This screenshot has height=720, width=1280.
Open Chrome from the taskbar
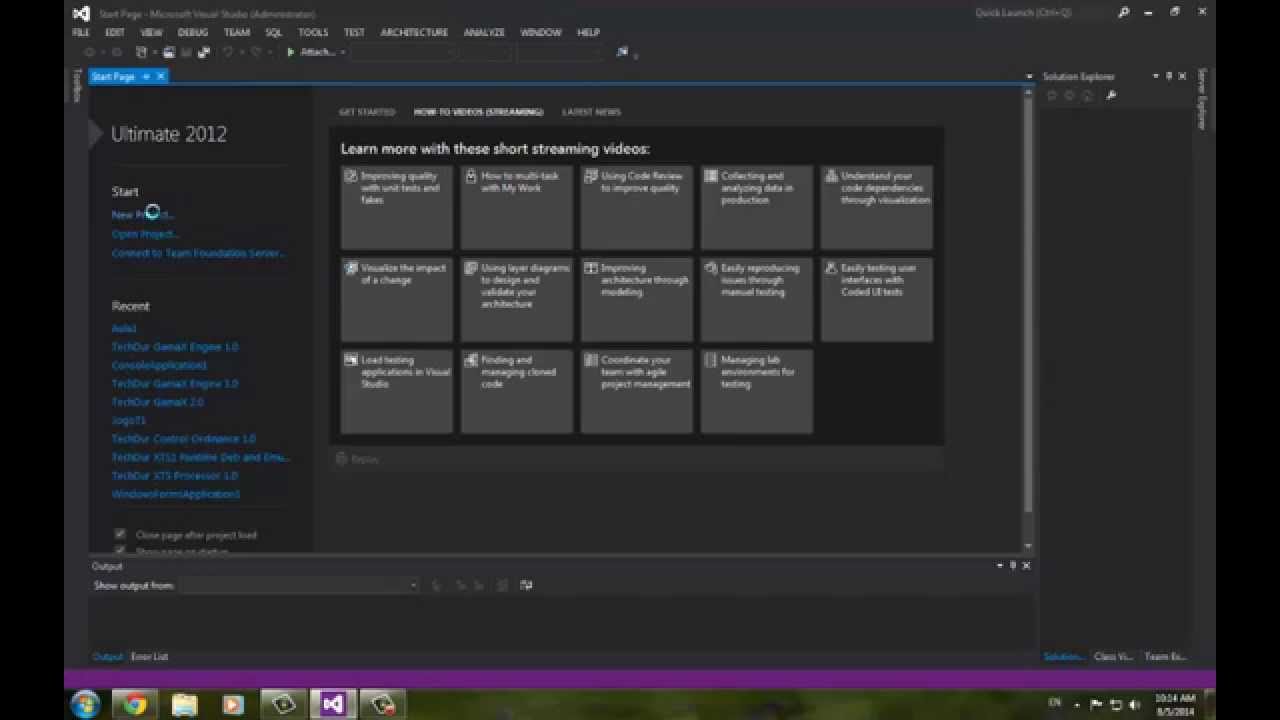click(135, 704)
